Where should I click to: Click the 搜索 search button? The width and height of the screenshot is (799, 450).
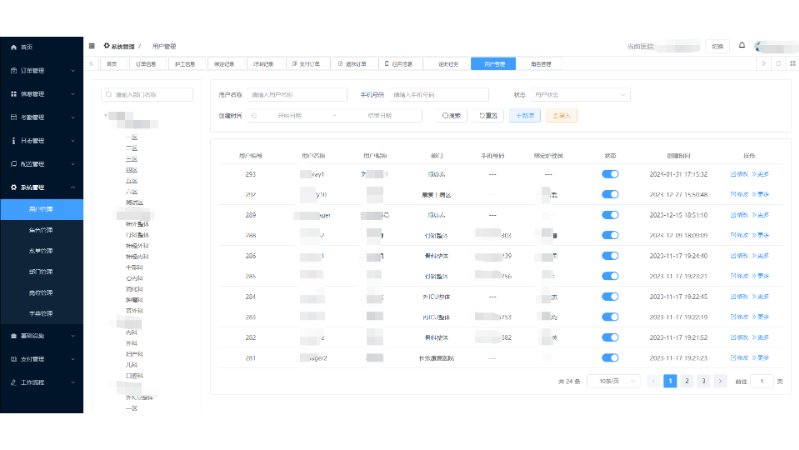coord(451,116)
